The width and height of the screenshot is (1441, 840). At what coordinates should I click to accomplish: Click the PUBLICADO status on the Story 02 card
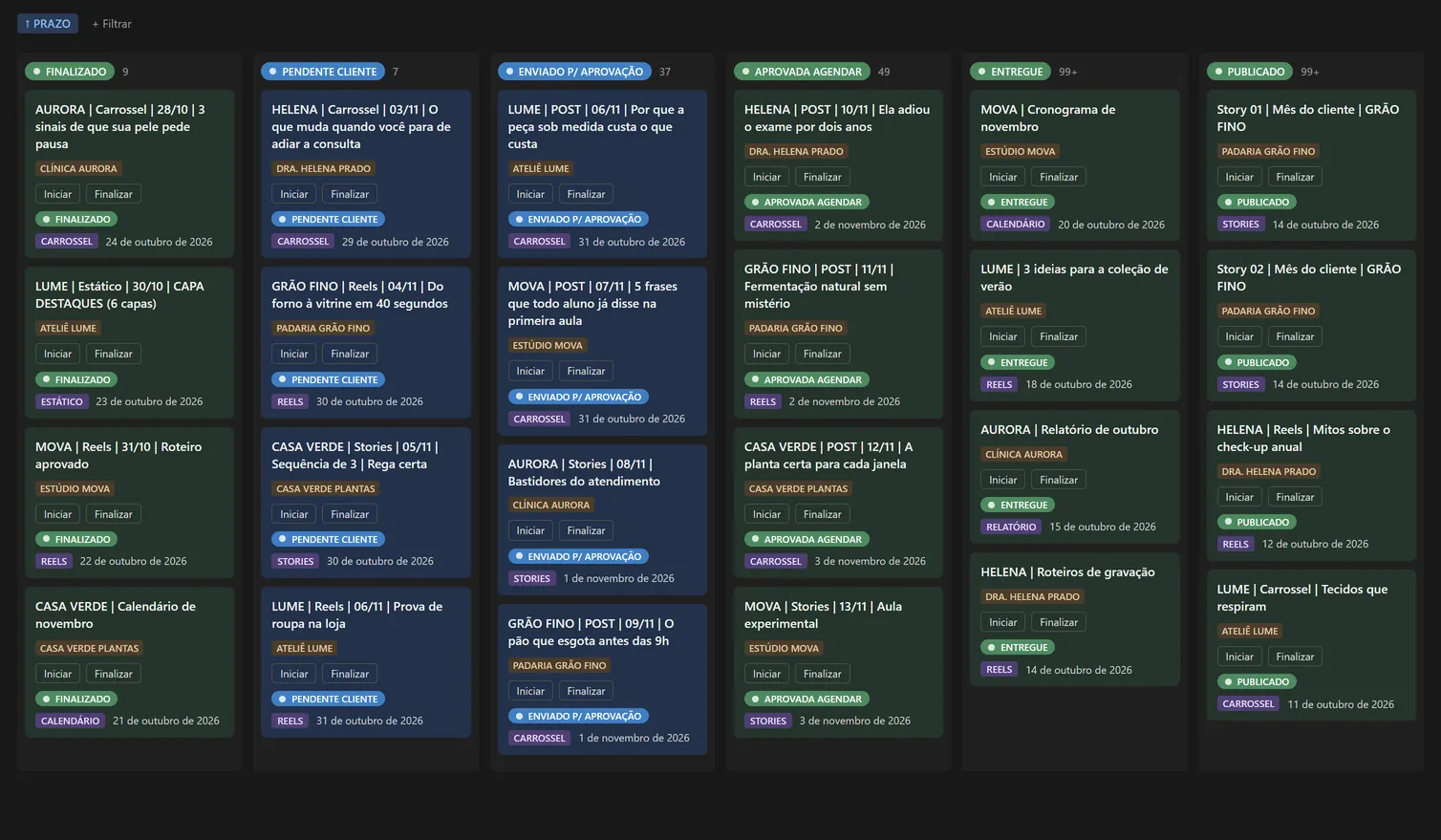[x=1257, y=362]
